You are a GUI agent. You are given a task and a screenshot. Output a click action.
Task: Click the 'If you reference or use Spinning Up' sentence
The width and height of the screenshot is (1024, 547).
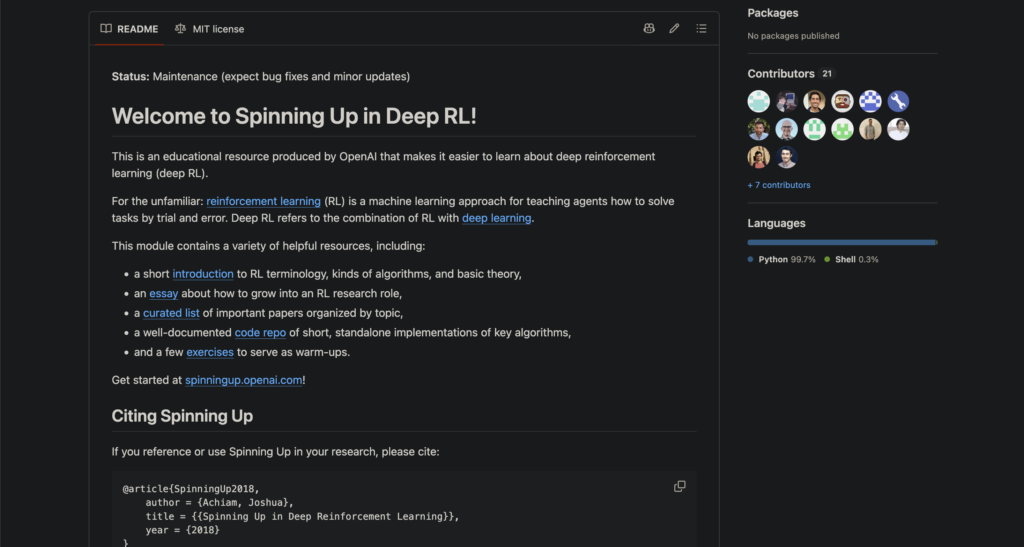(276, 452)
